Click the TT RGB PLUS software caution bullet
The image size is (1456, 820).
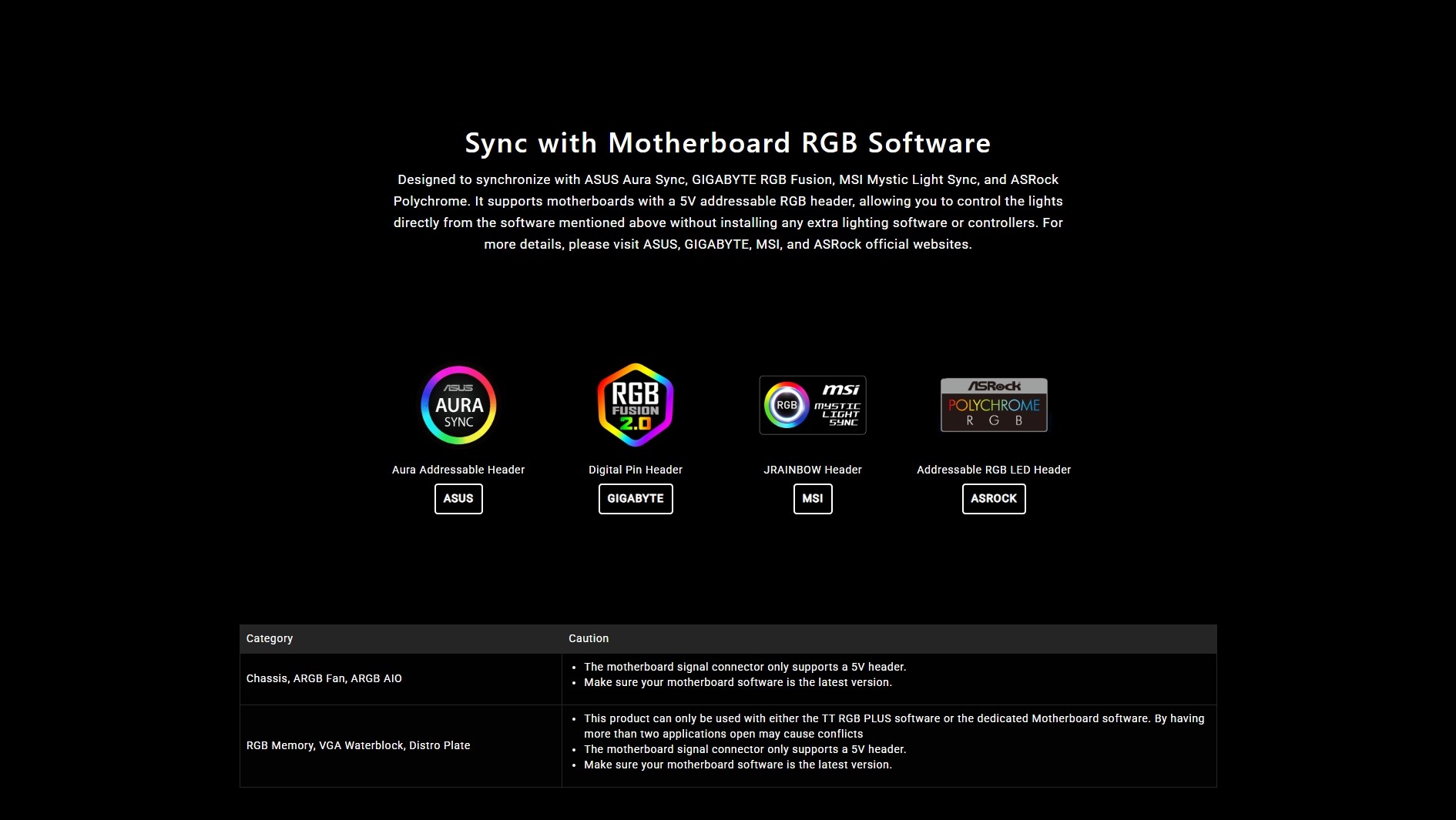click(x=894, y=726)
